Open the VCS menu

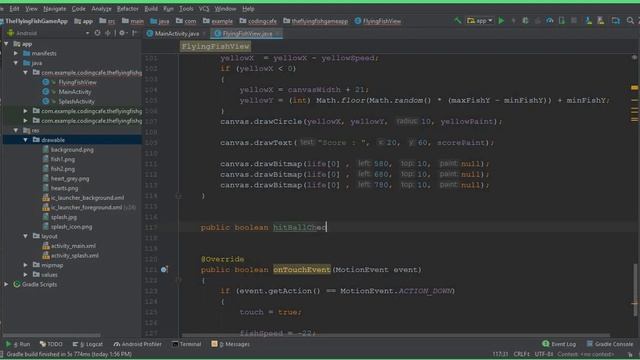pos(204,8)
